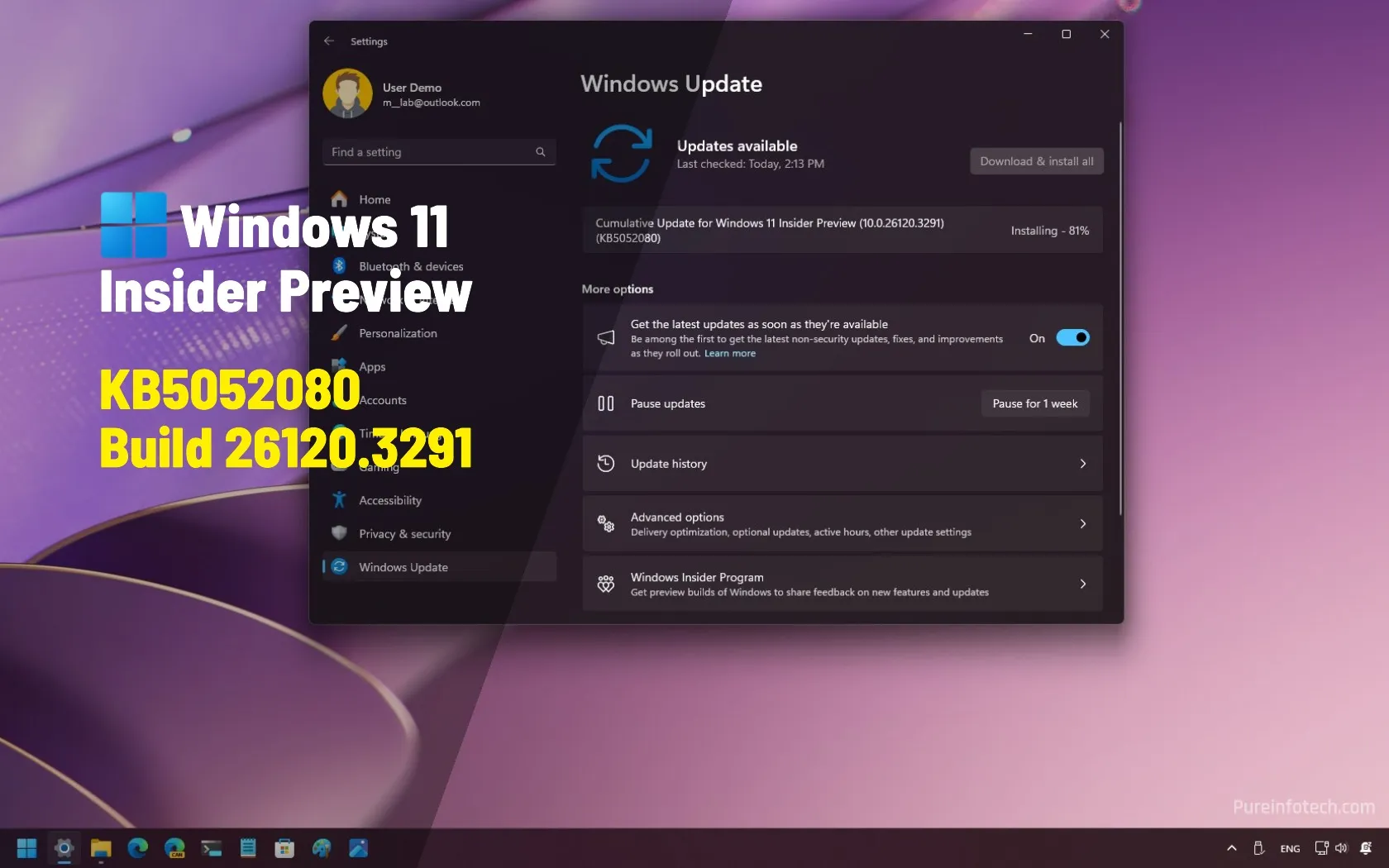
Task: Click the Settings window vertical scrollbar
Action: click(1121, 318)
